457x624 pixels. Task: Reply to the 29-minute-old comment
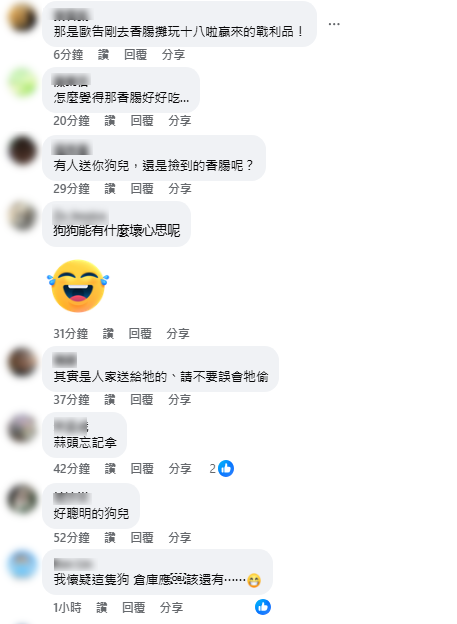tap(142, 188)
